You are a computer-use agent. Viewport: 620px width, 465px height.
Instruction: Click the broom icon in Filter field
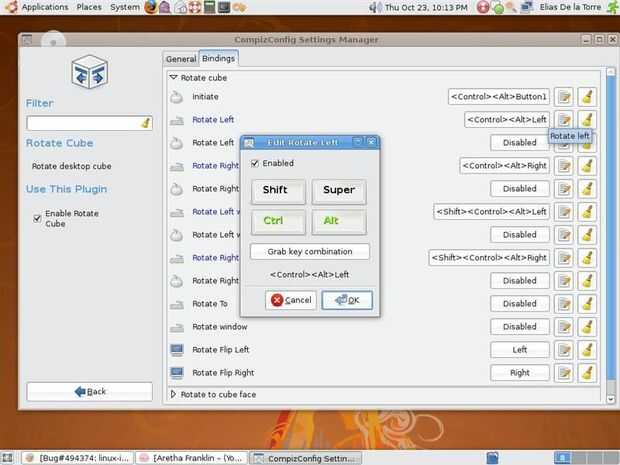[146, 123]
